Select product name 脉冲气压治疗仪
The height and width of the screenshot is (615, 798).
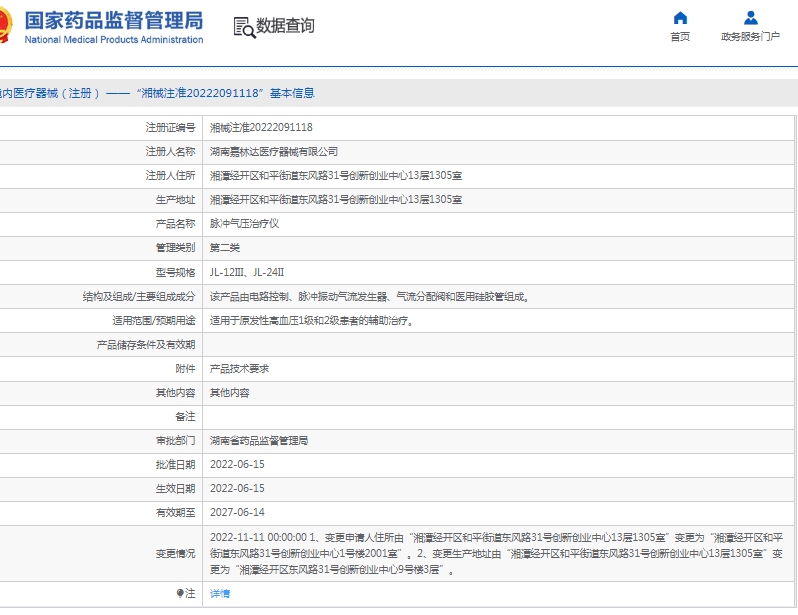(244, 223)
